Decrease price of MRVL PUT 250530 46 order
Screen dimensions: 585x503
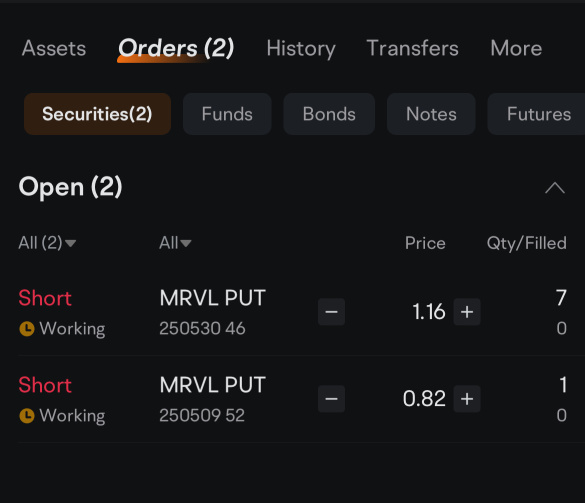point(331,312)
